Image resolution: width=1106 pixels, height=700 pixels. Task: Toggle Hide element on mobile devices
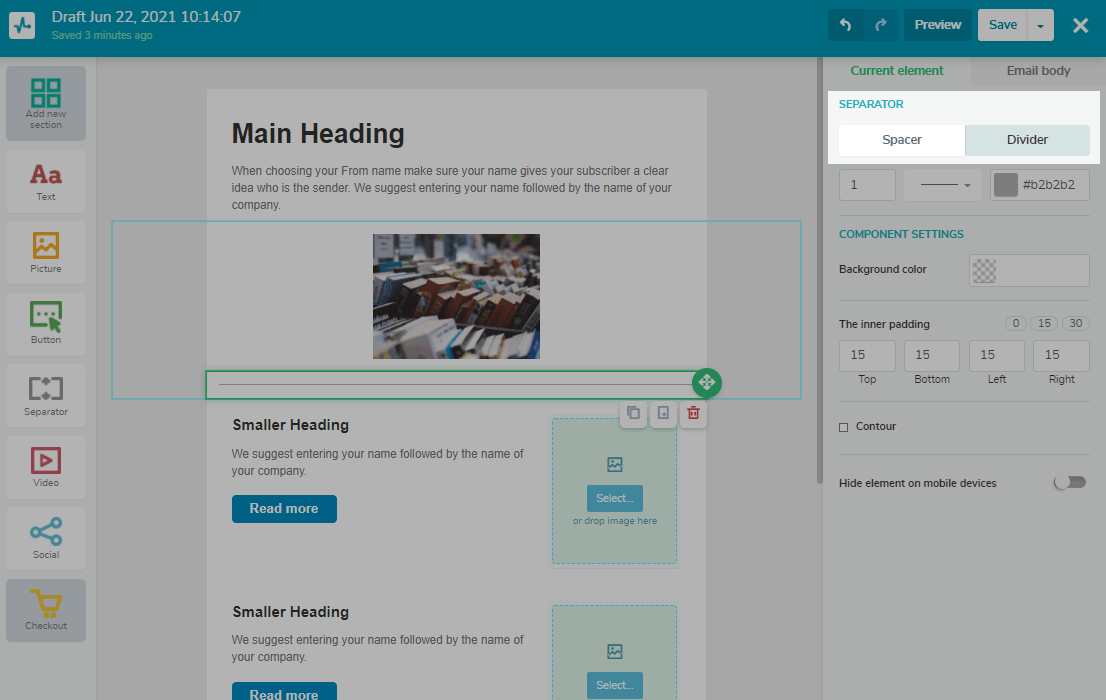coord(1069,483)
